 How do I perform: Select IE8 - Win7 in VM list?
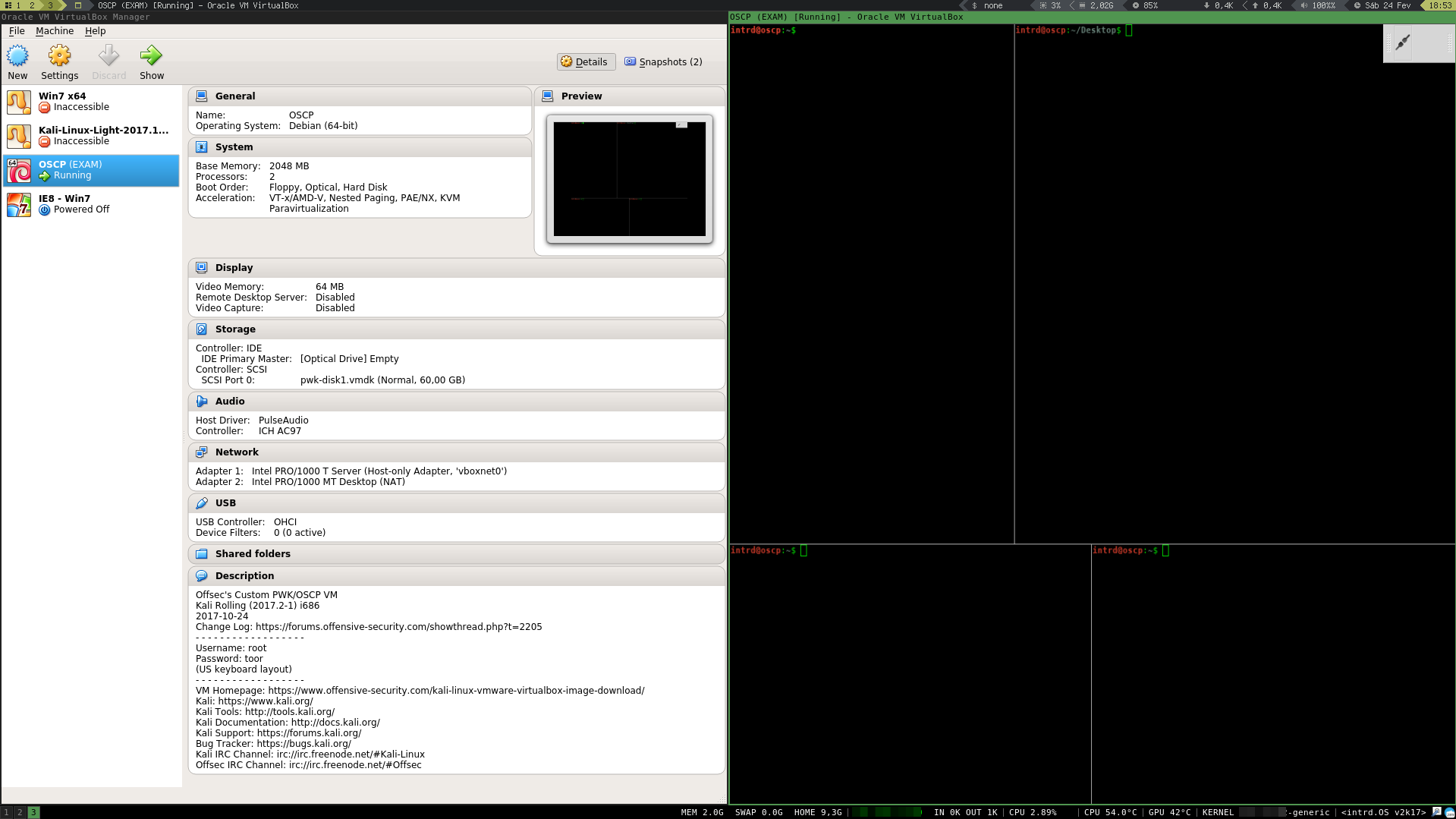91,204
